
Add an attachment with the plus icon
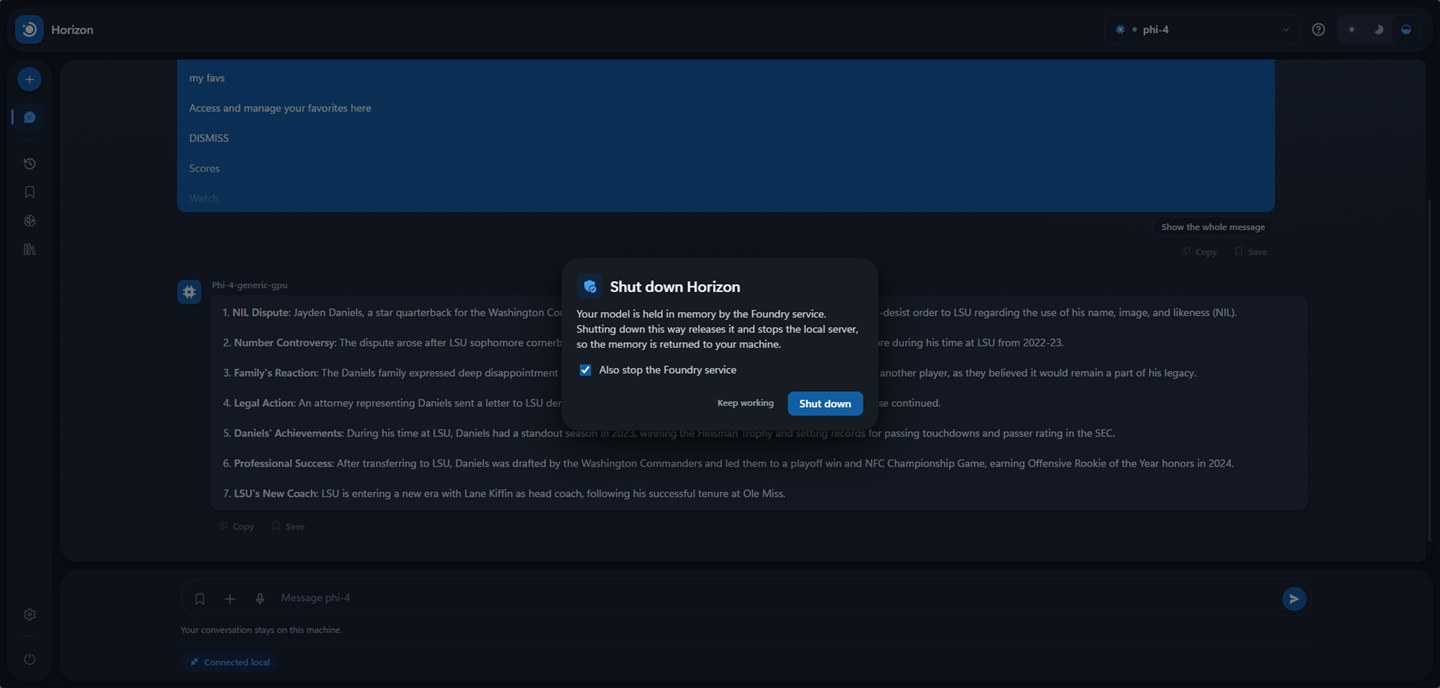[230, 599]
